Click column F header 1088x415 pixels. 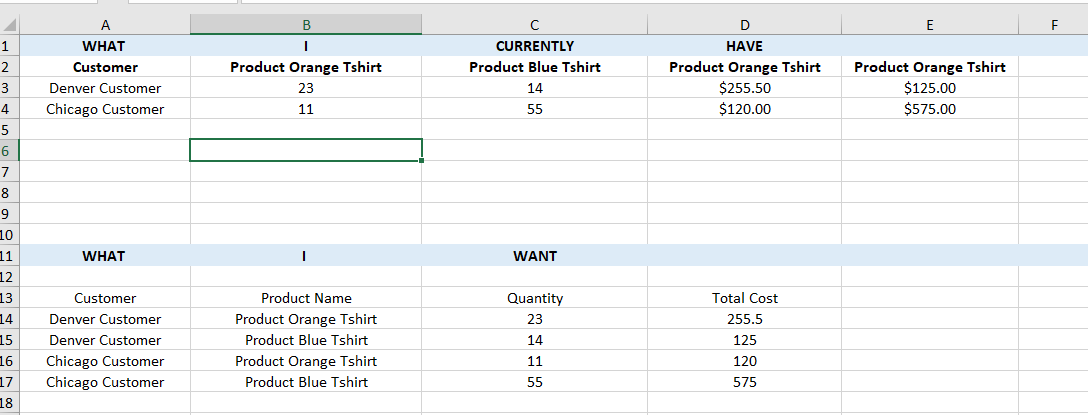pyautogui.click(x=1053, y=25)
